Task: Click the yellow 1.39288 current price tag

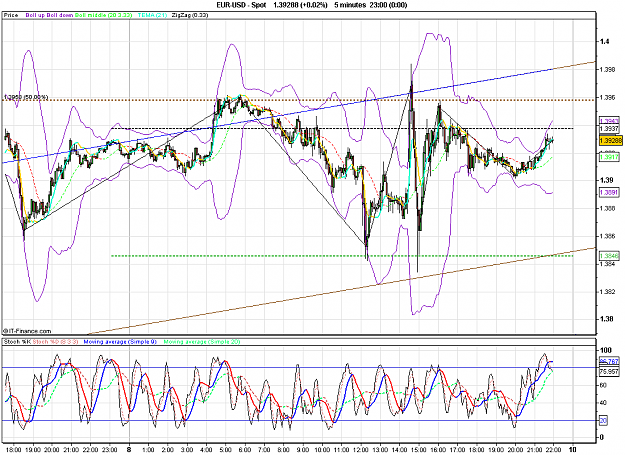Action: pyautogui.click(x=610, y=141)
